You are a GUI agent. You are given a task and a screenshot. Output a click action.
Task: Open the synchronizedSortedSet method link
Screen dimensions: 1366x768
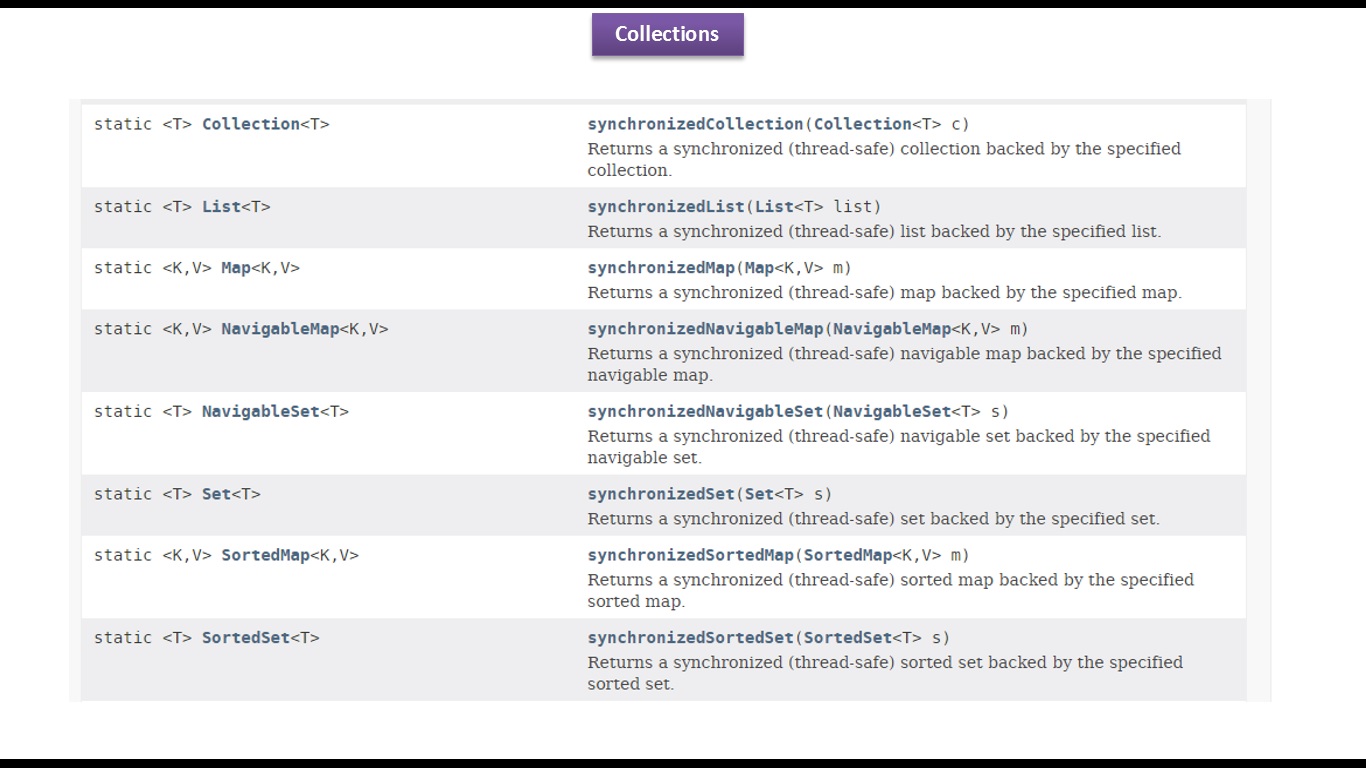(690, 638)
